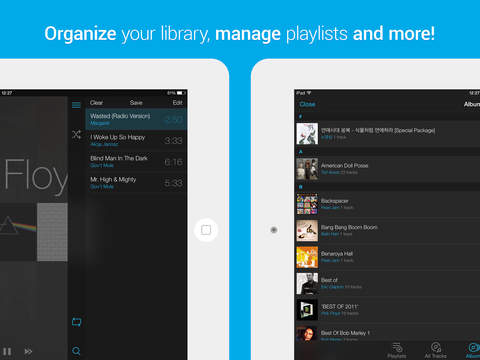480x360 pixels.
Task: Select the track Wasted (Radio Version)
Action: point(136,119)
